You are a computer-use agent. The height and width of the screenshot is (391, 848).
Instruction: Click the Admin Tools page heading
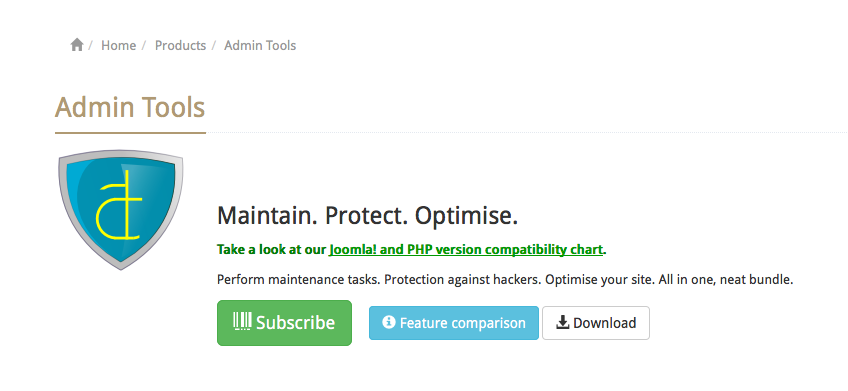coord(130,107)
